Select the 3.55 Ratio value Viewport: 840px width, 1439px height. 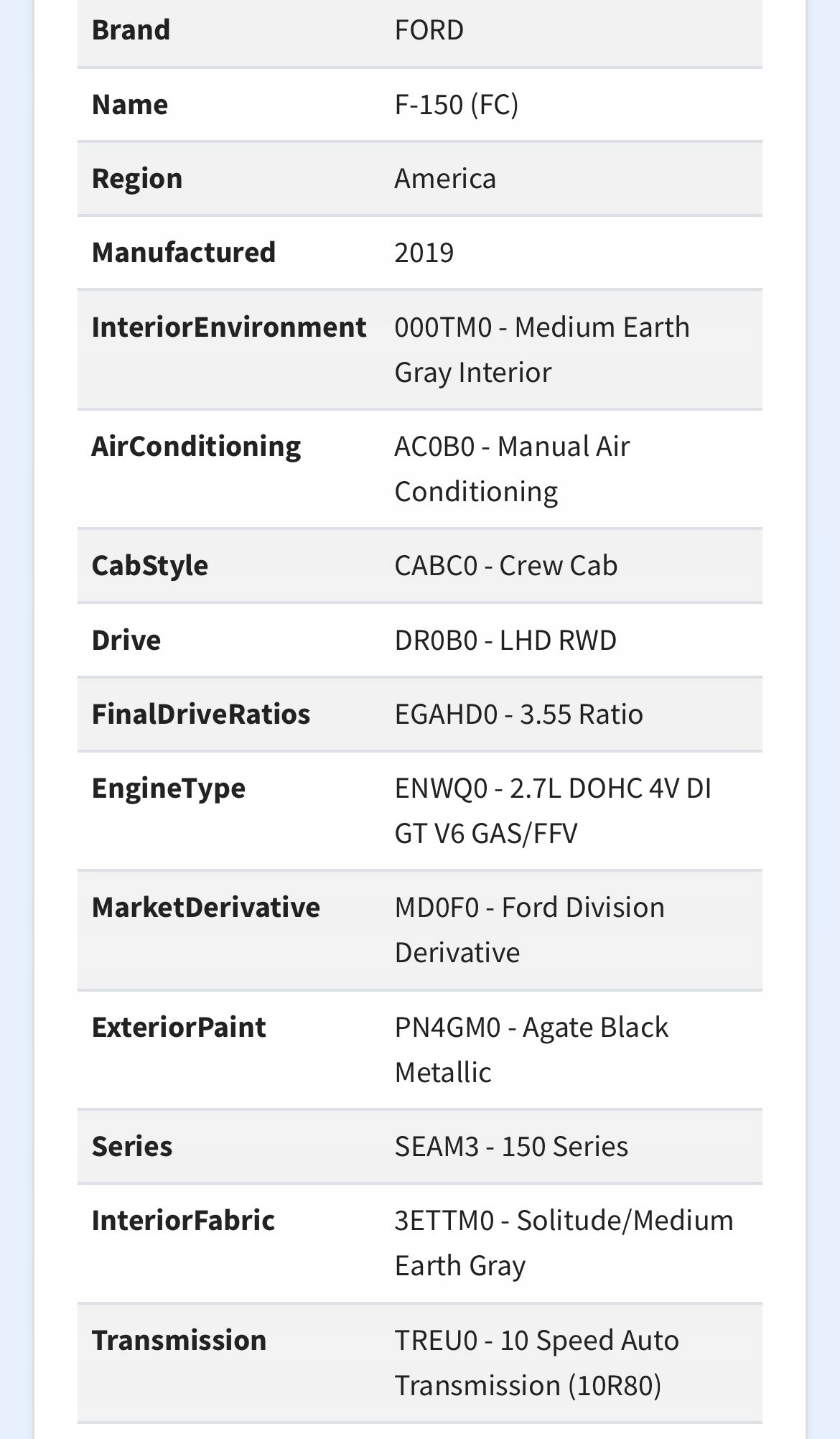pyautogui.click(x=518, y=714)
